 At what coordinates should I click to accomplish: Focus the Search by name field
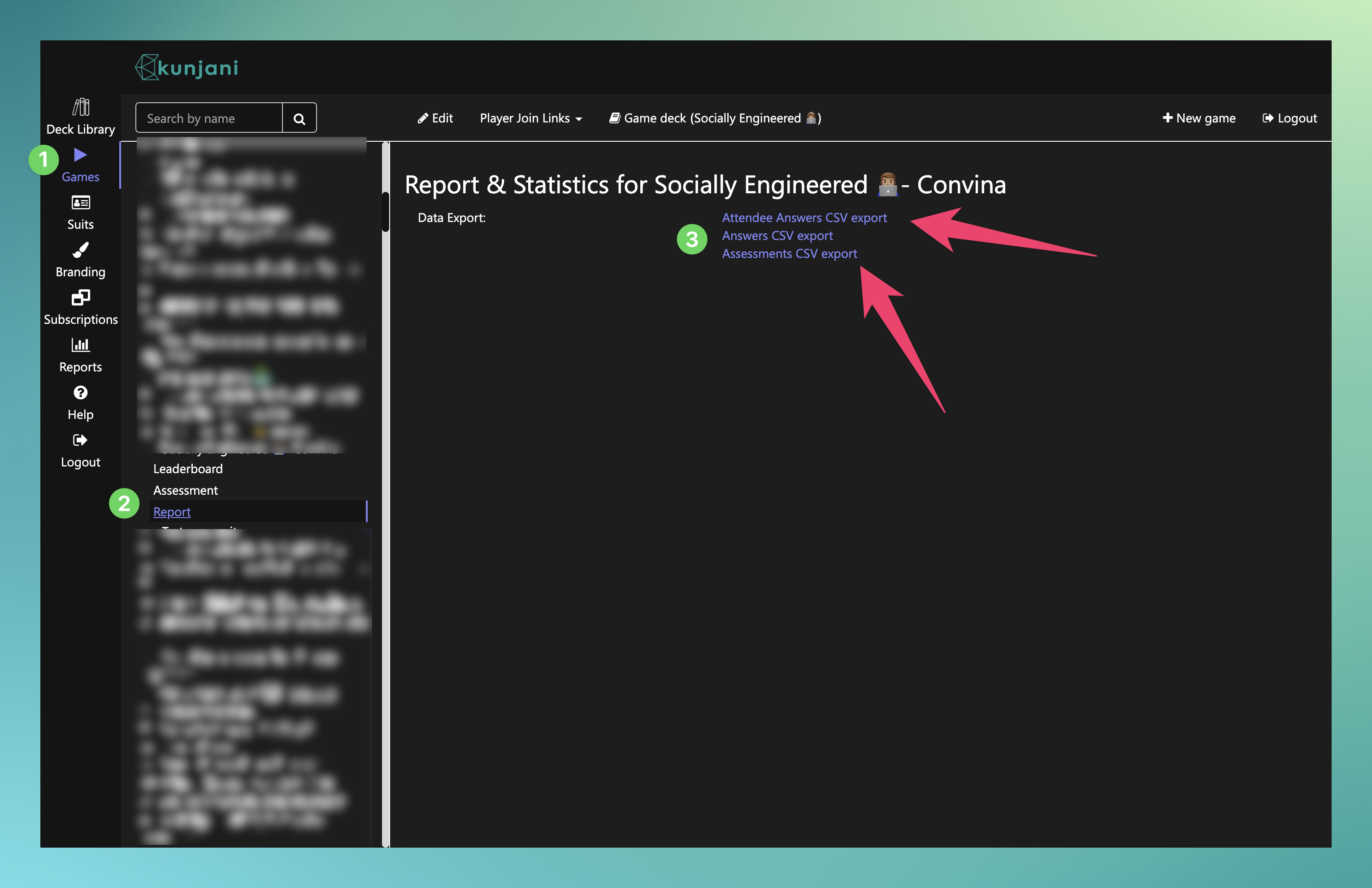tap(208, 118)
